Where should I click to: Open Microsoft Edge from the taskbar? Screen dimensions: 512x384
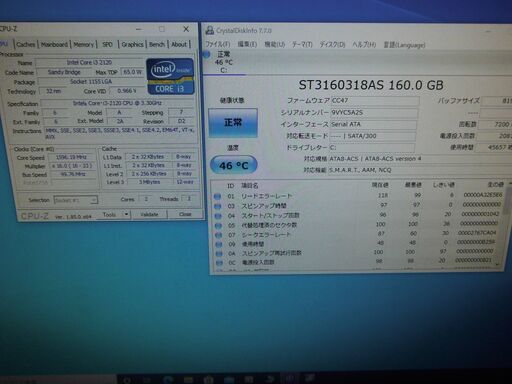tap(168, 379)
